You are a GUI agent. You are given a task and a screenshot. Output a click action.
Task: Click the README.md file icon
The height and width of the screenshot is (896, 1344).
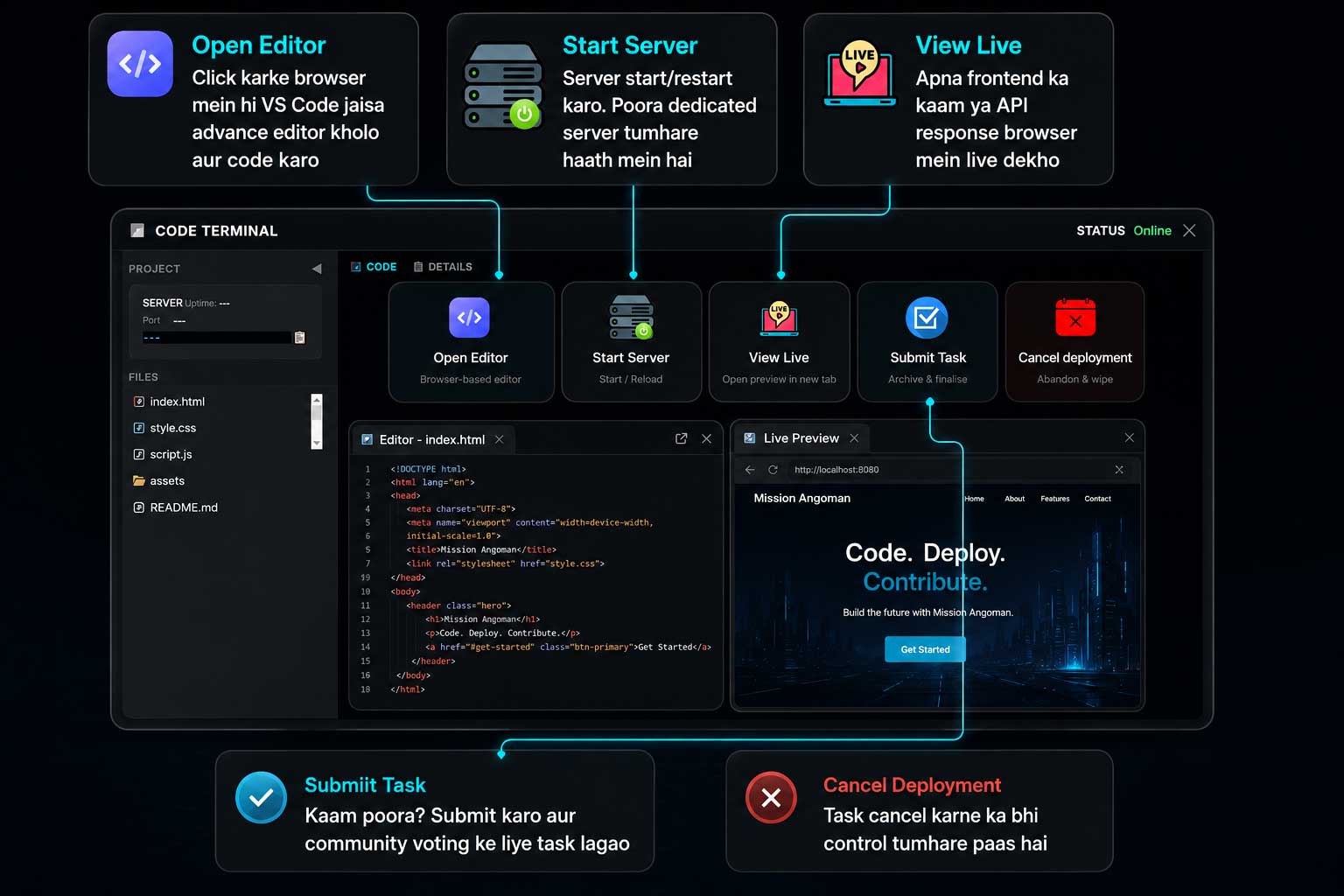point(138,507)
